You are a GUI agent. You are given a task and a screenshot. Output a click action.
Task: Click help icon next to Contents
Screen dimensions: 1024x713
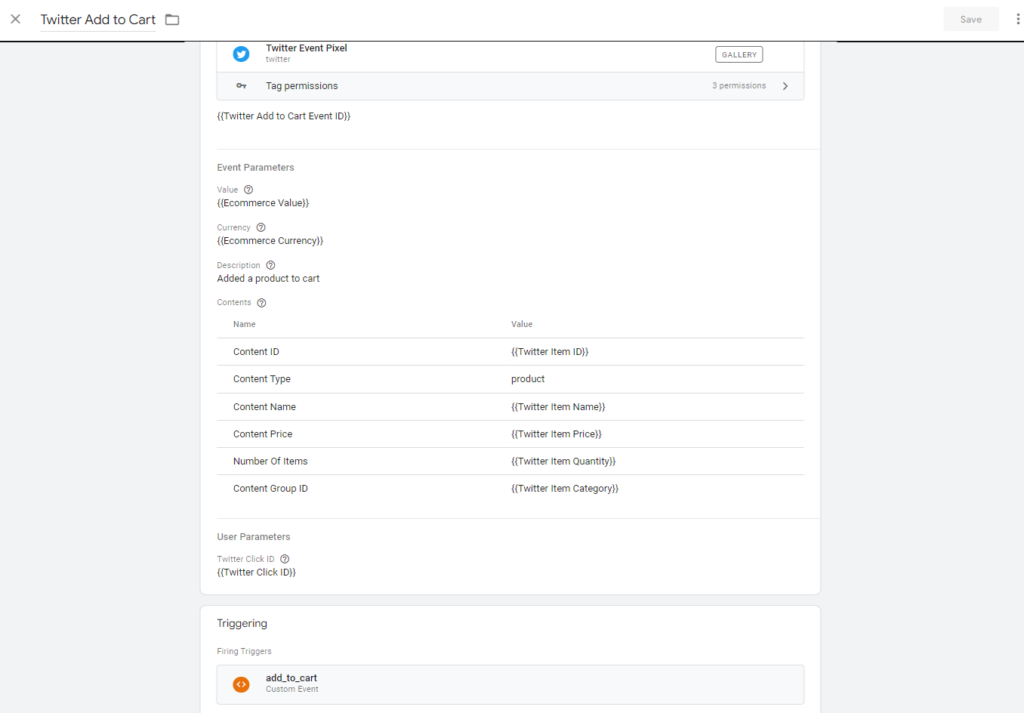tap(262, 303)
